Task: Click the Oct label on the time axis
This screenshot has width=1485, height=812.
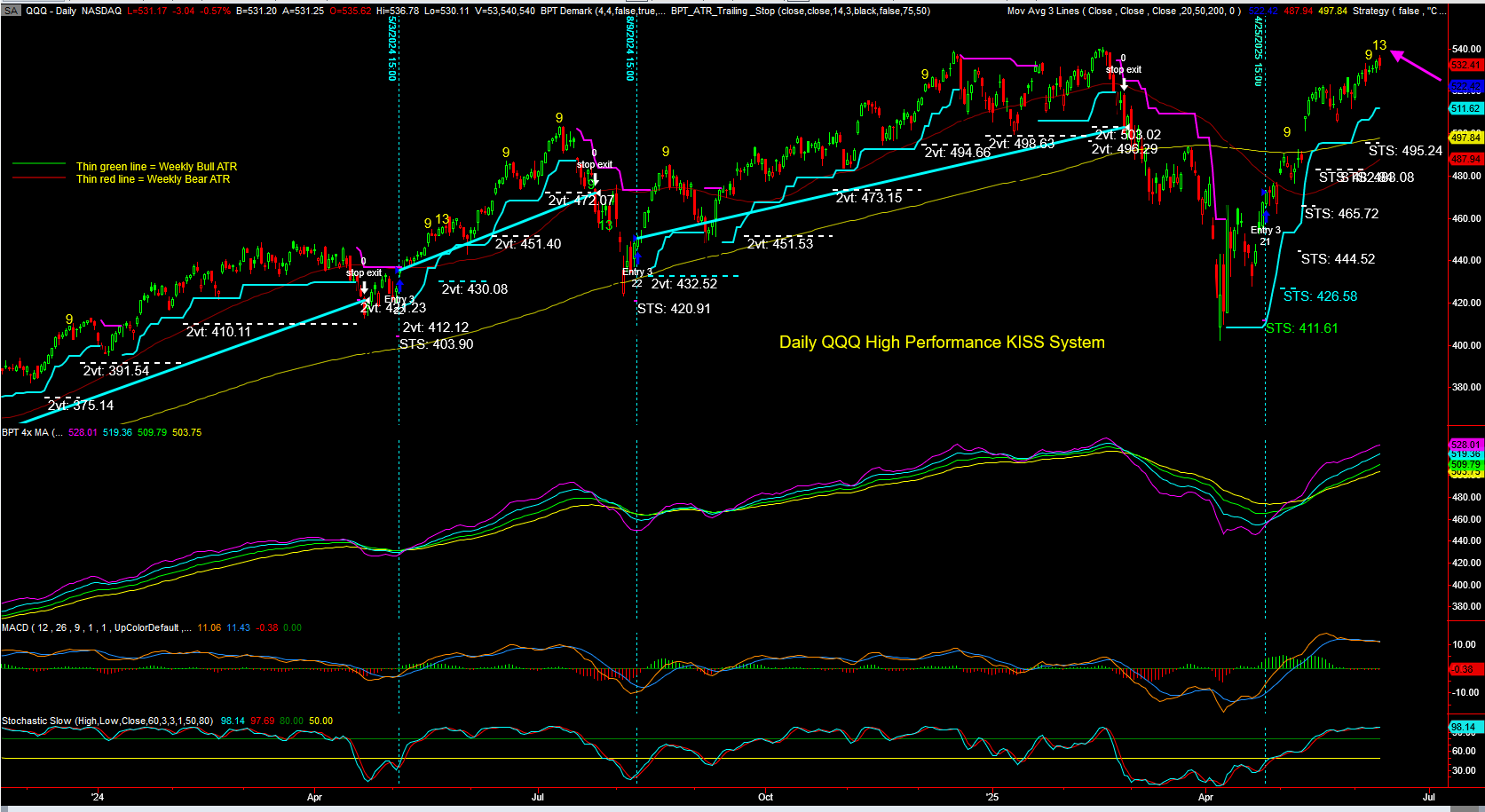Action: 765,797
